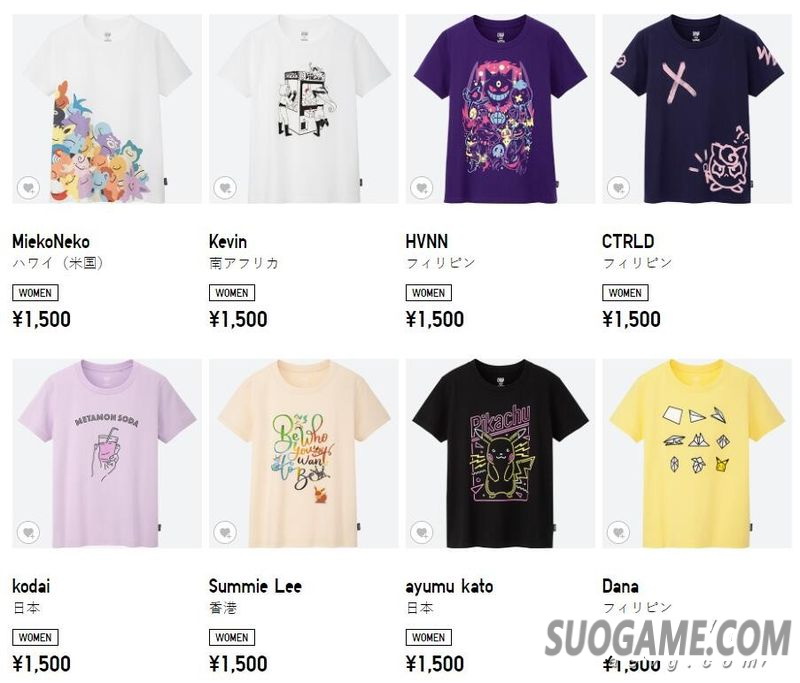Click the heart icon on Kevin's white shirt

(225, 188)
